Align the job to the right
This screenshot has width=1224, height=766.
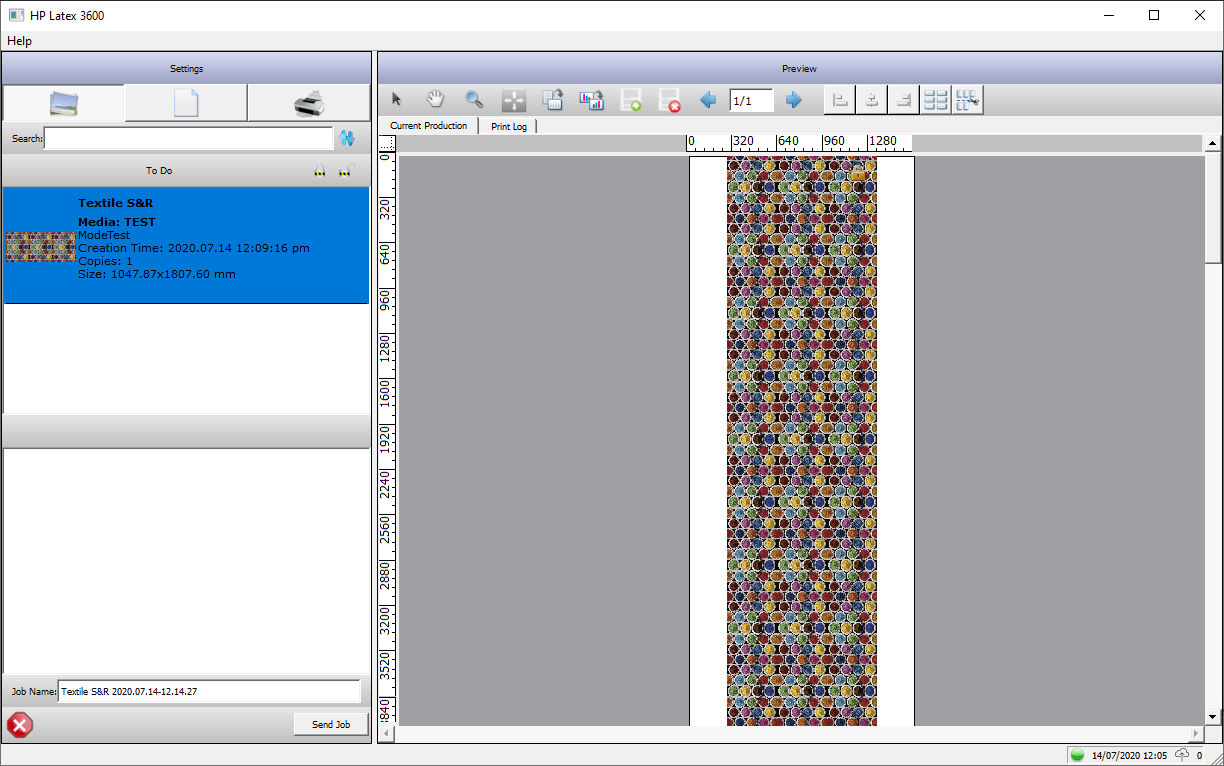[904, 100]
